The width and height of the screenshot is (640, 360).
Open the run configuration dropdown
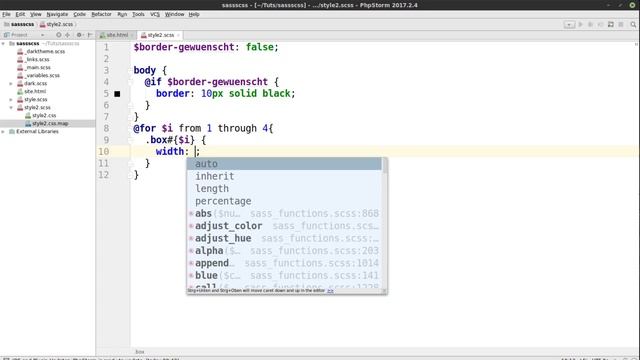tap(569, 24)
